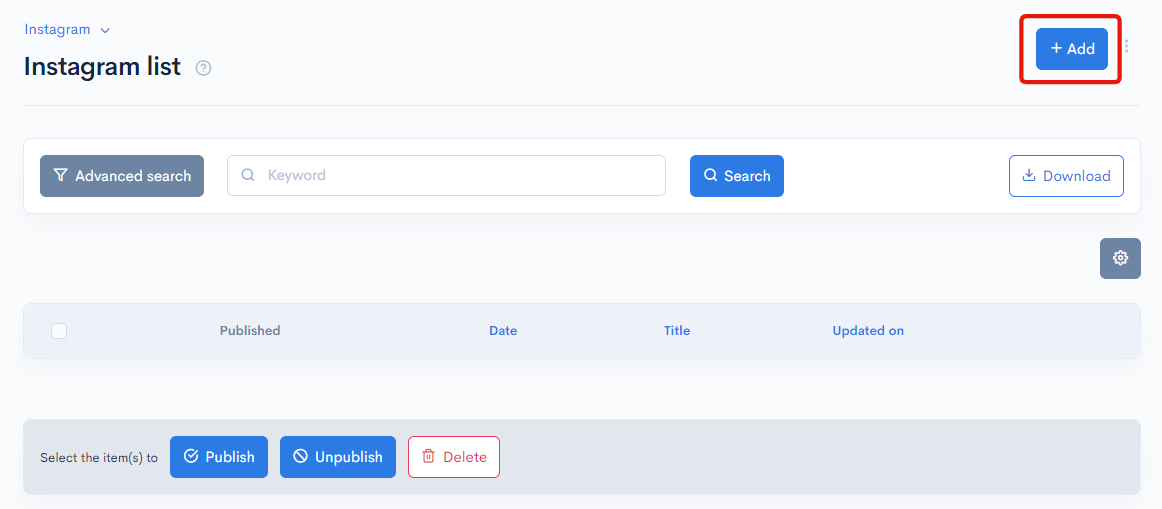Sort the list by Title column

click(x=677, y=331)
